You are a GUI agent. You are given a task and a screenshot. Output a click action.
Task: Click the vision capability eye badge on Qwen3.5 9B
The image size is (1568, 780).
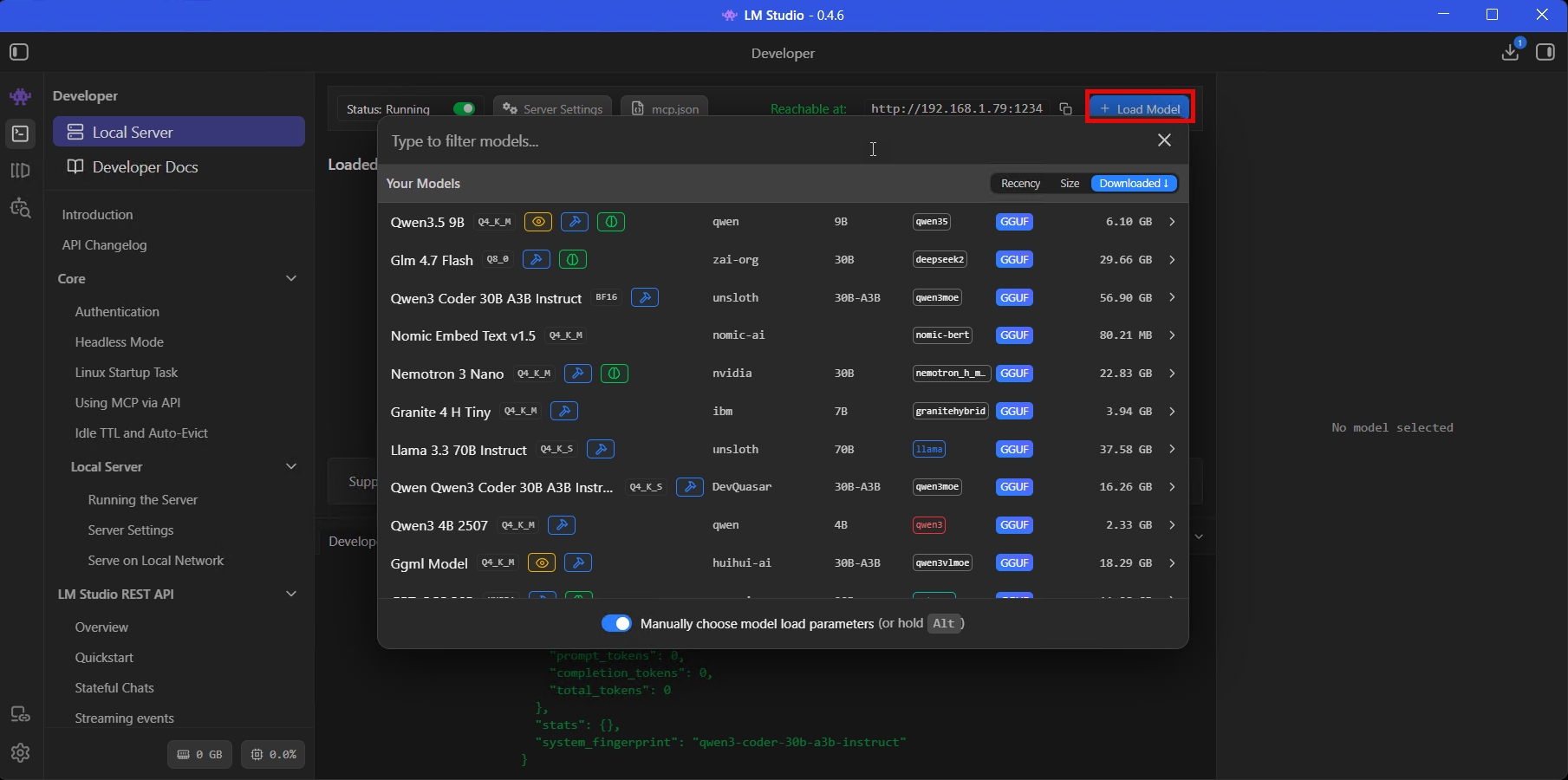point(537,222)
